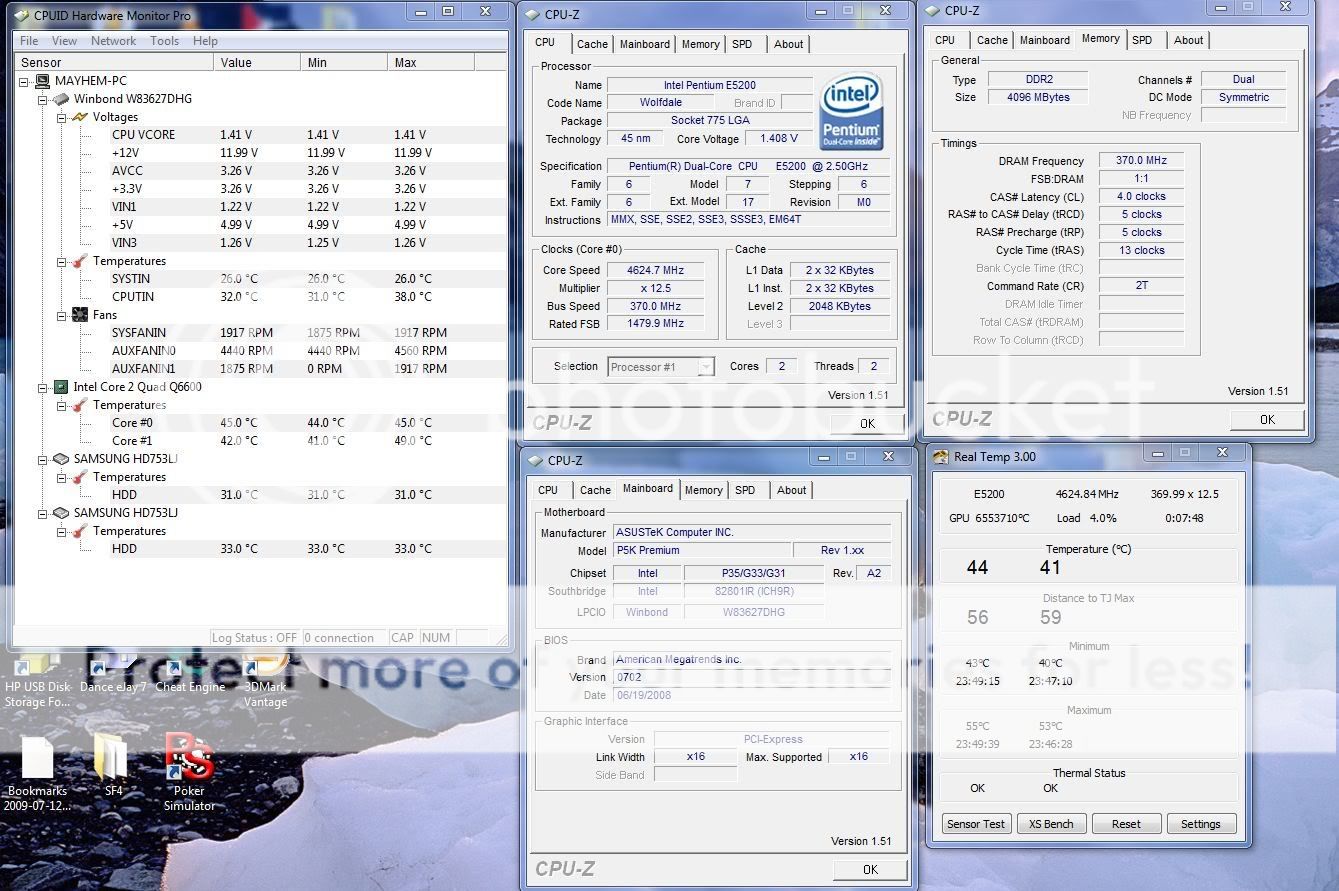This screenshot has width=1339, height=891.
Task: Click the Intel Pentium logo in CPU-Z
Action: point(851,110)
